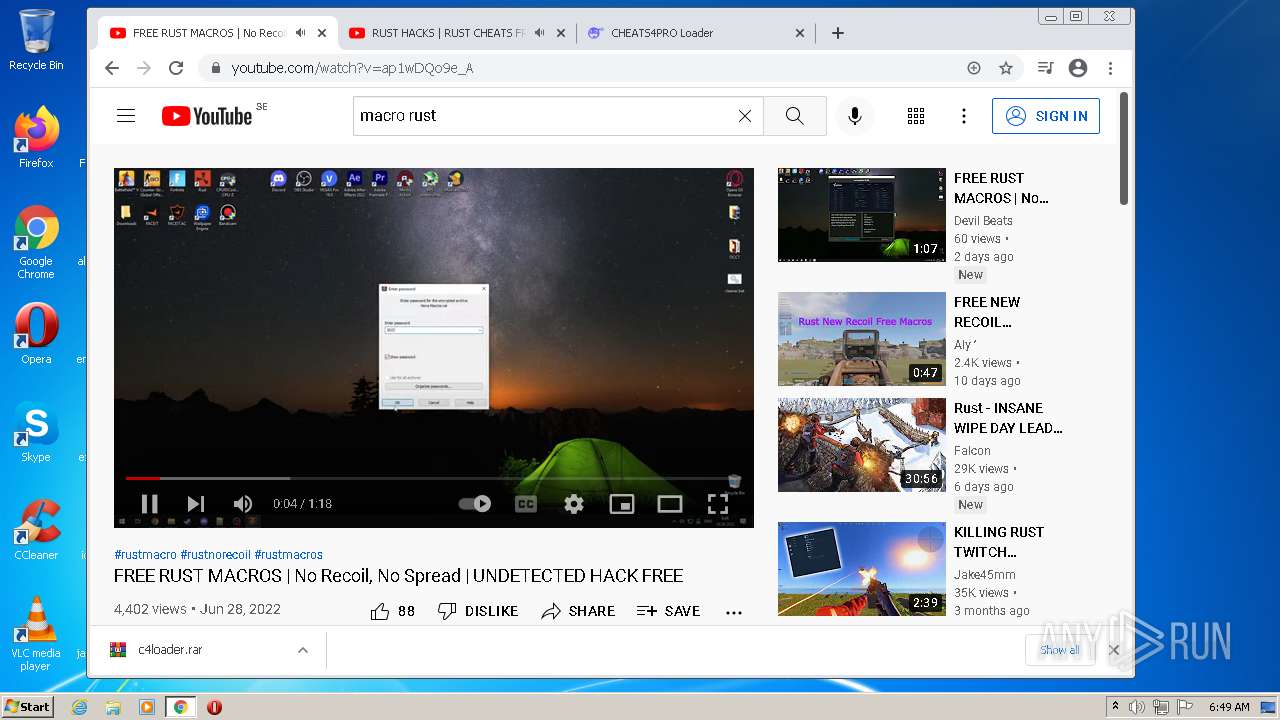Screen dimensions: 1280x720
Task: Open the Devil Beats video thumbnail
Action: pyautogui.click(x=862, y=215)
